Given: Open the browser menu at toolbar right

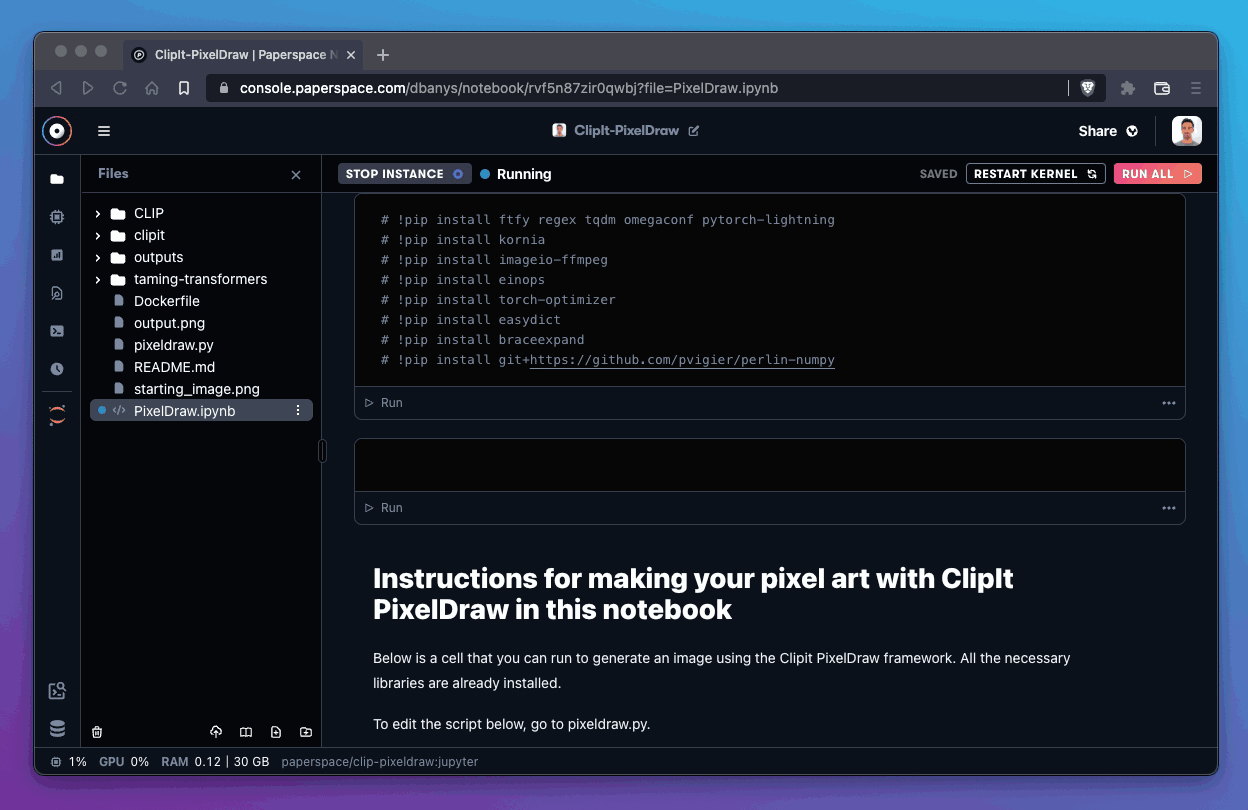Looking at the screenshot, I should [x=1196, y=88].
